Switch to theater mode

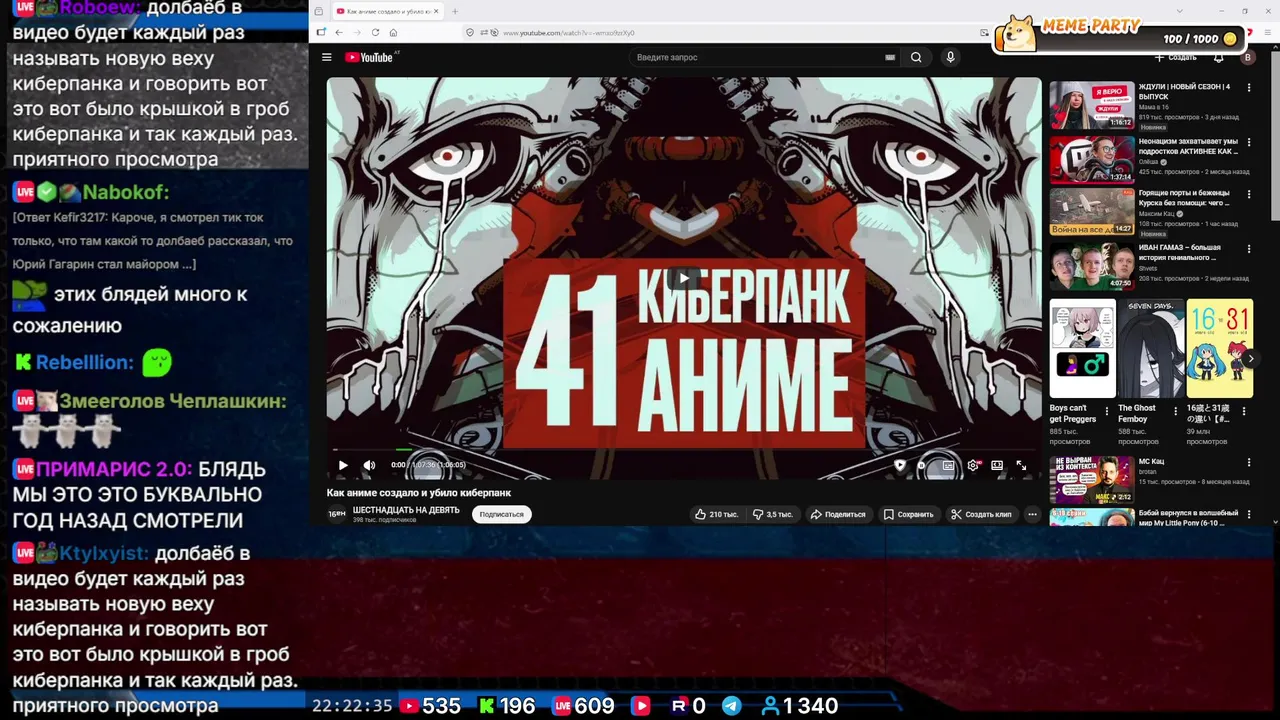coord(997,465)
